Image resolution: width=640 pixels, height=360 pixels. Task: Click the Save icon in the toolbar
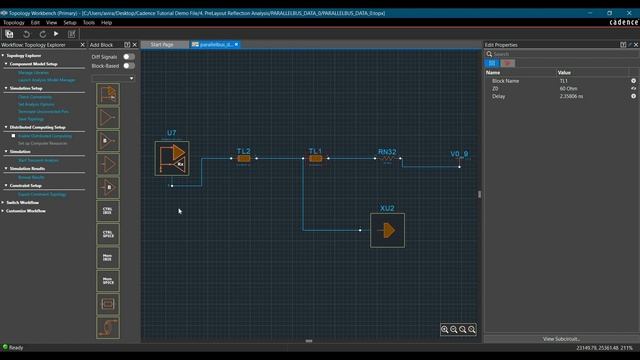coord(9,34)
